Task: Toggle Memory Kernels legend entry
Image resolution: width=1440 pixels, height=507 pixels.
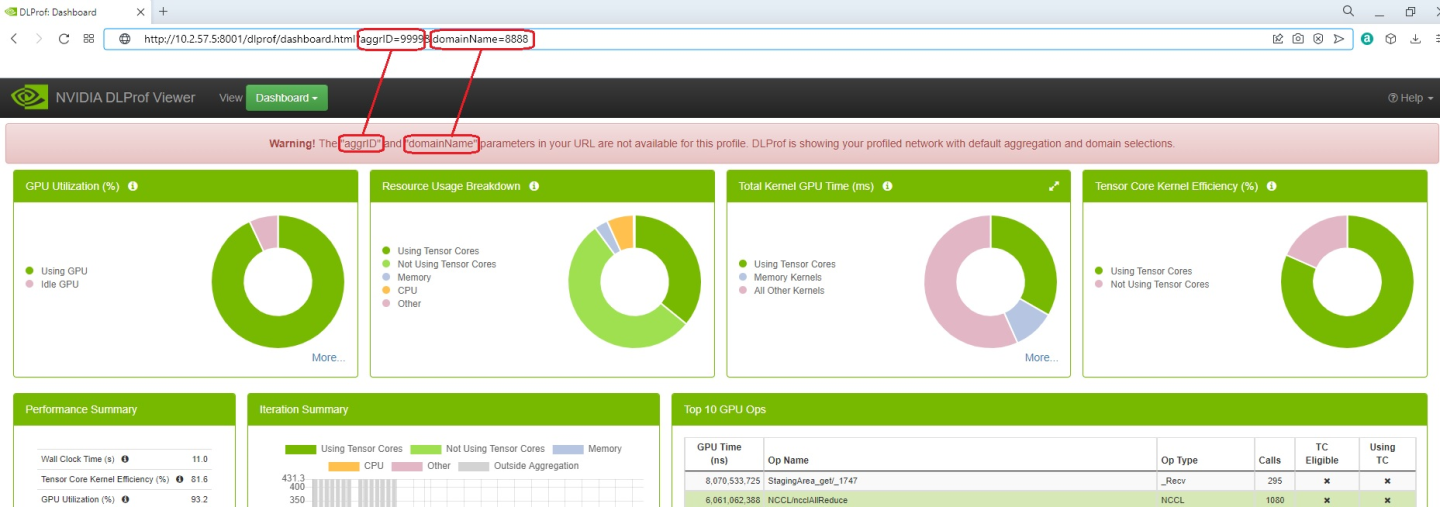Action: point(787,277)
